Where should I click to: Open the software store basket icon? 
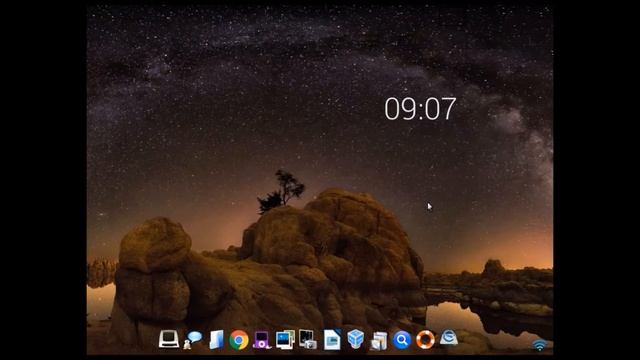point(449,338)
